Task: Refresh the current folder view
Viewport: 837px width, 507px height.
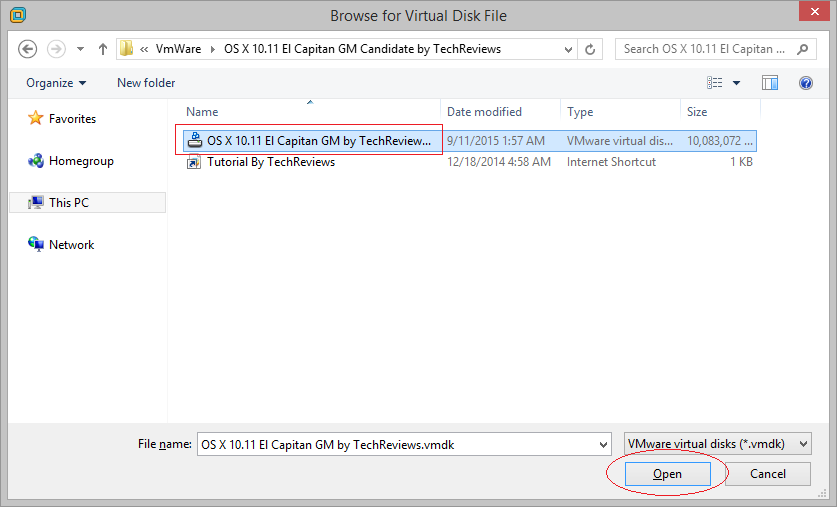Action: click(x=590, y=49)
